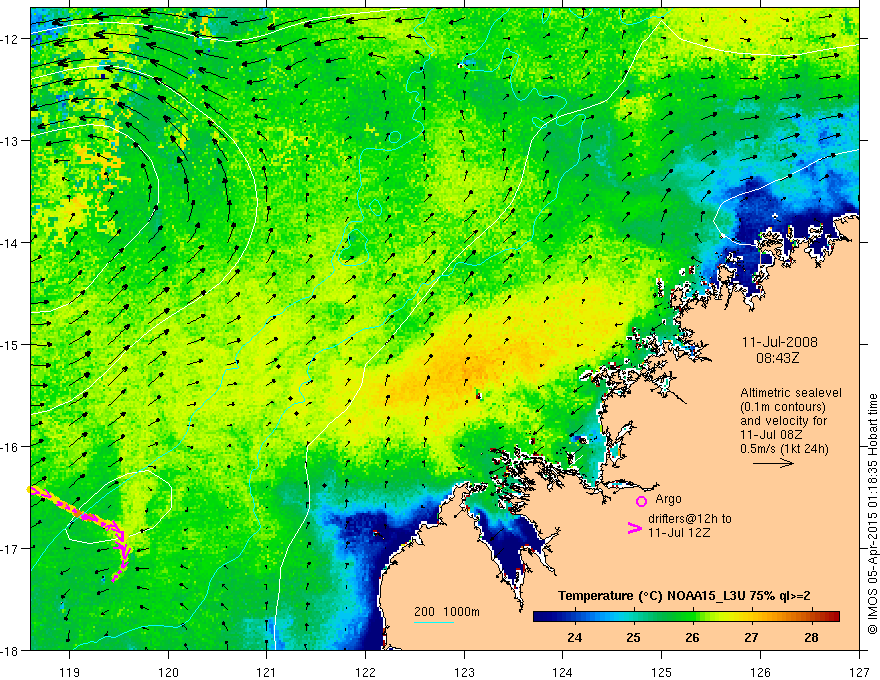This screenshot has width=880, height=680.
Task: Click the colorbar tick label 27
Action: [x=751, y=637]
